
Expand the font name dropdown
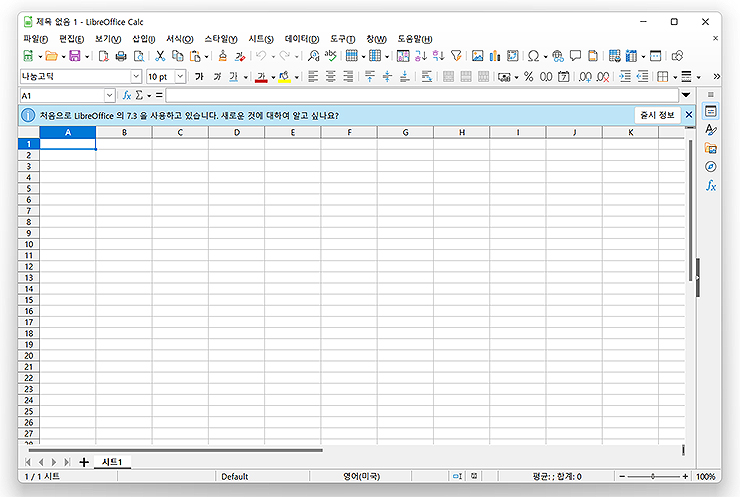[x=136, y=76]
